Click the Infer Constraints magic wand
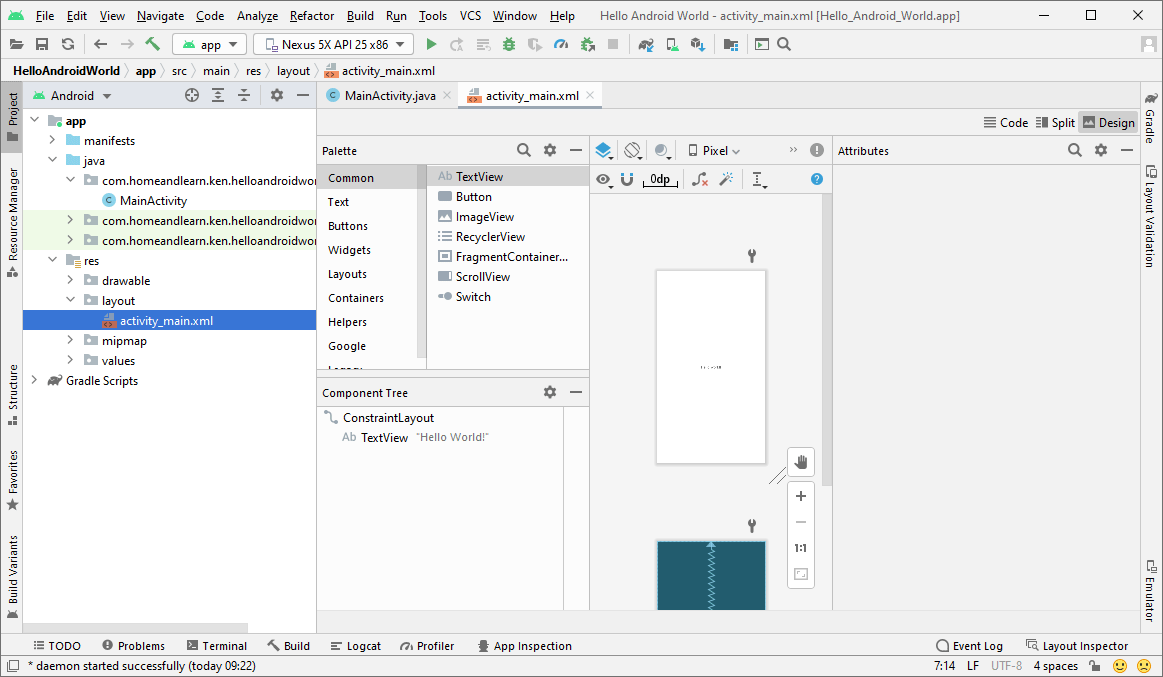 click(x=727, y=179)
